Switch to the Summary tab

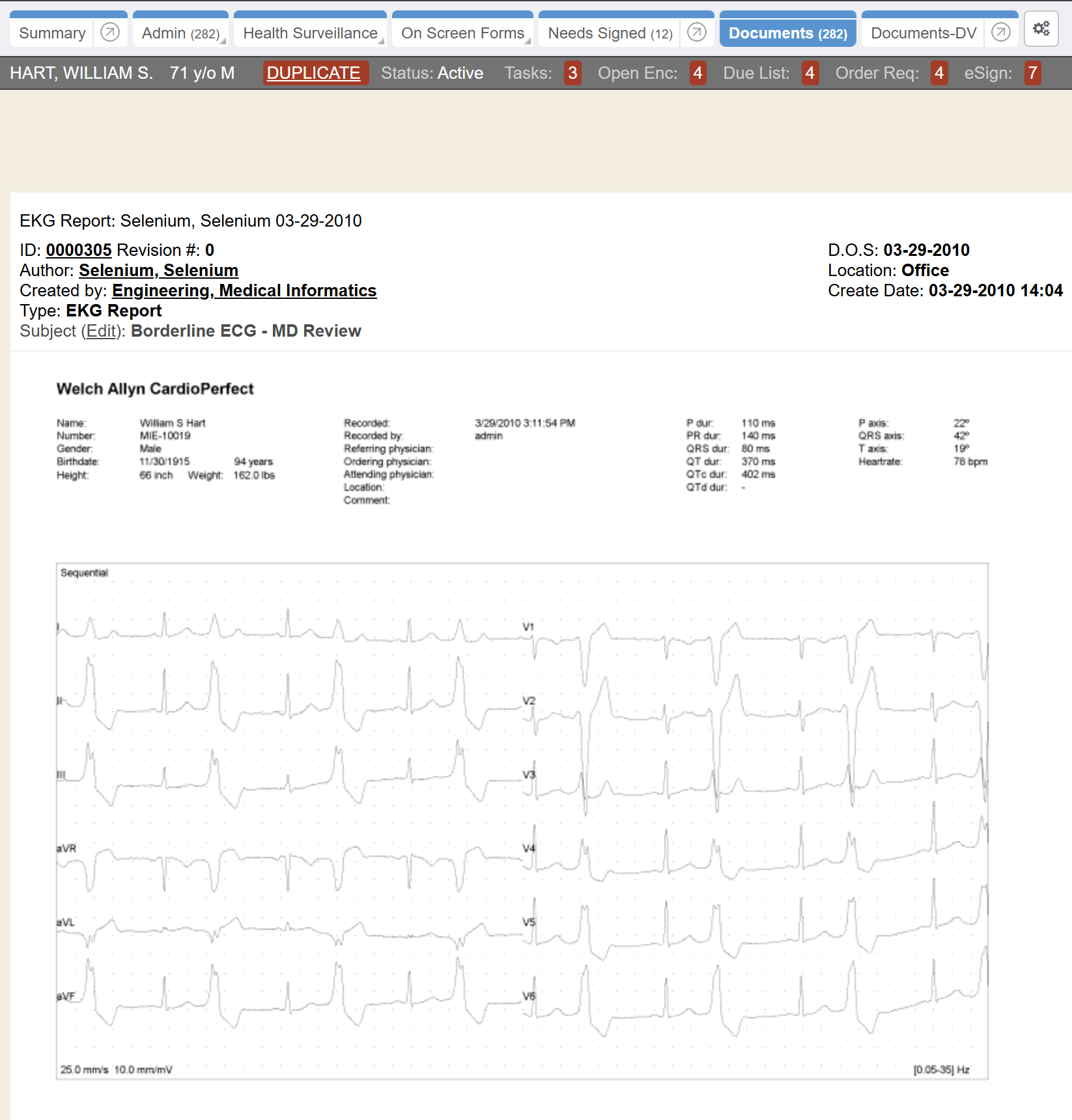point(52,33)
